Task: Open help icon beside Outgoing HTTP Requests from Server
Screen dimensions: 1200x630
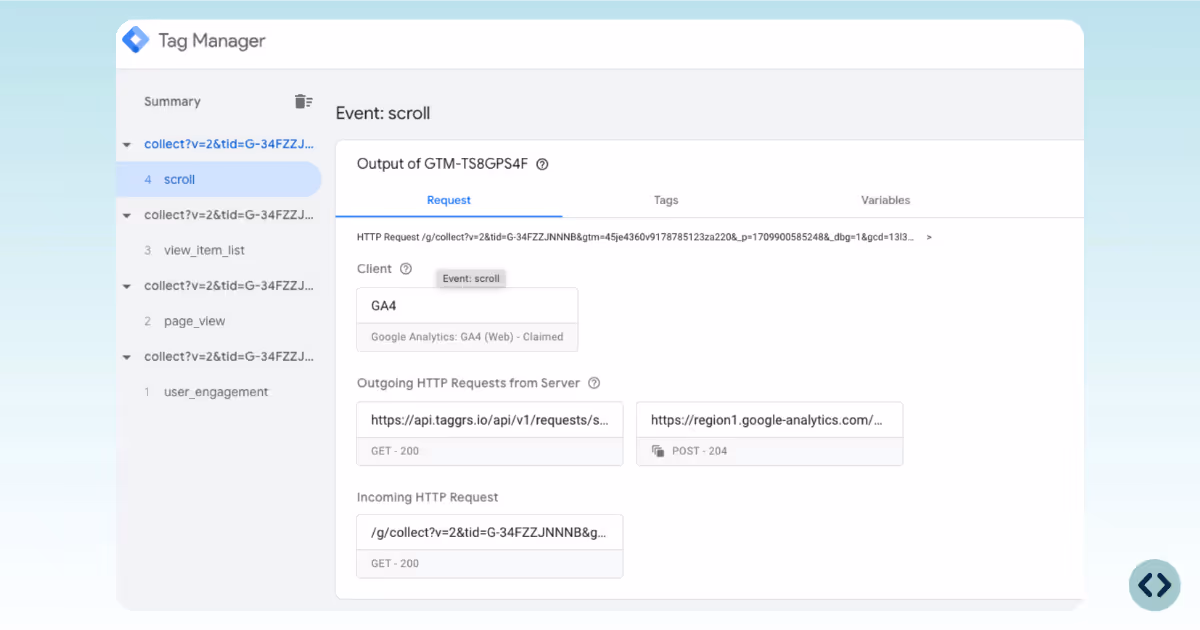Action: pyautogui.click(x=594, y=383)
